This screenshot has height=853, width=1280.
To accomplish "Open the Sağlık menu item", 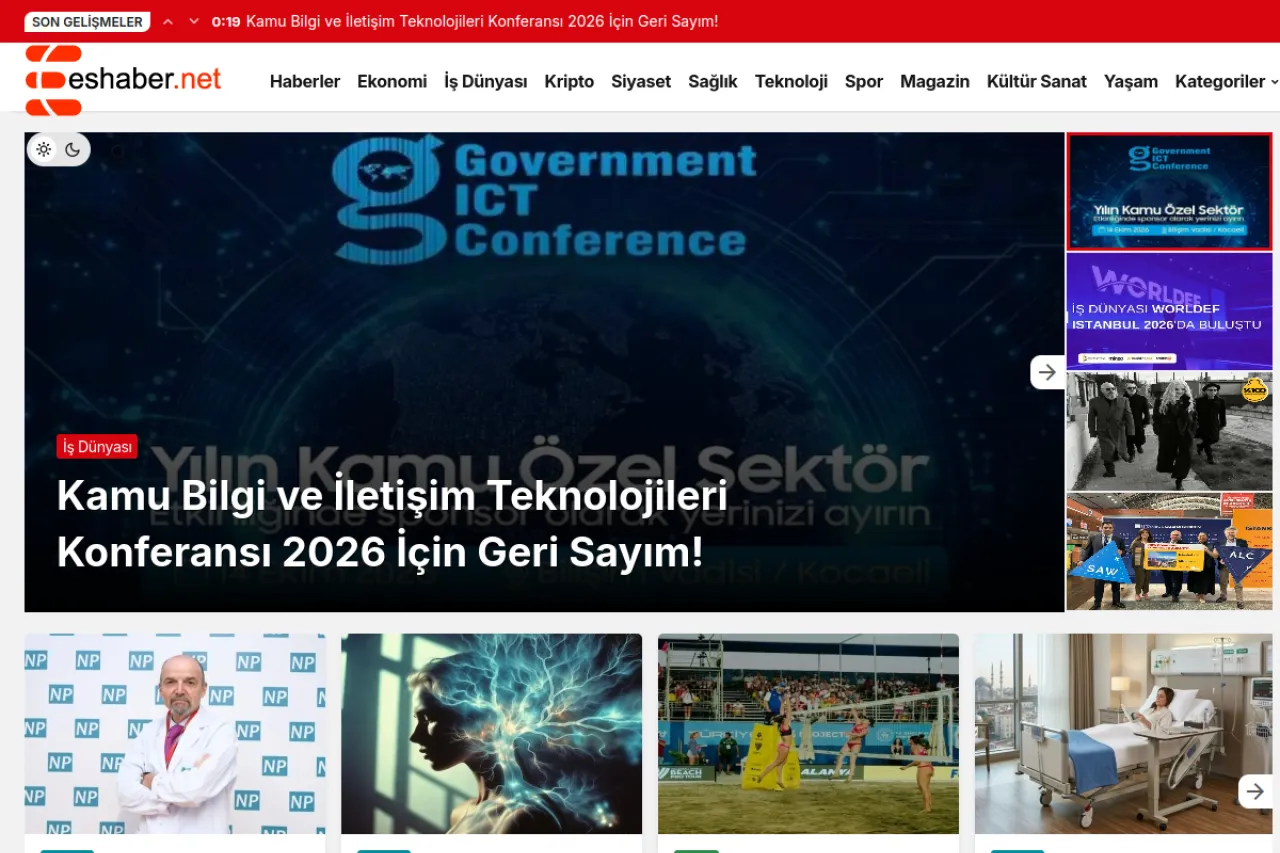I will [x=713, y=82].
